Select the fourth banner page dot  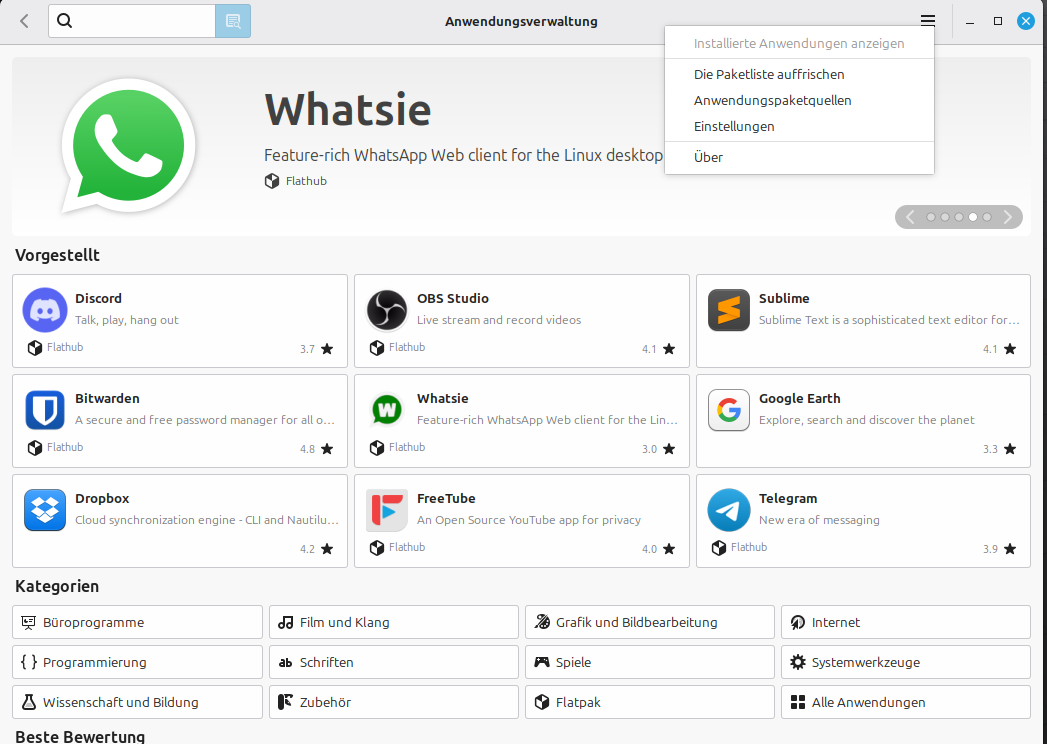[x=973, y=217]
